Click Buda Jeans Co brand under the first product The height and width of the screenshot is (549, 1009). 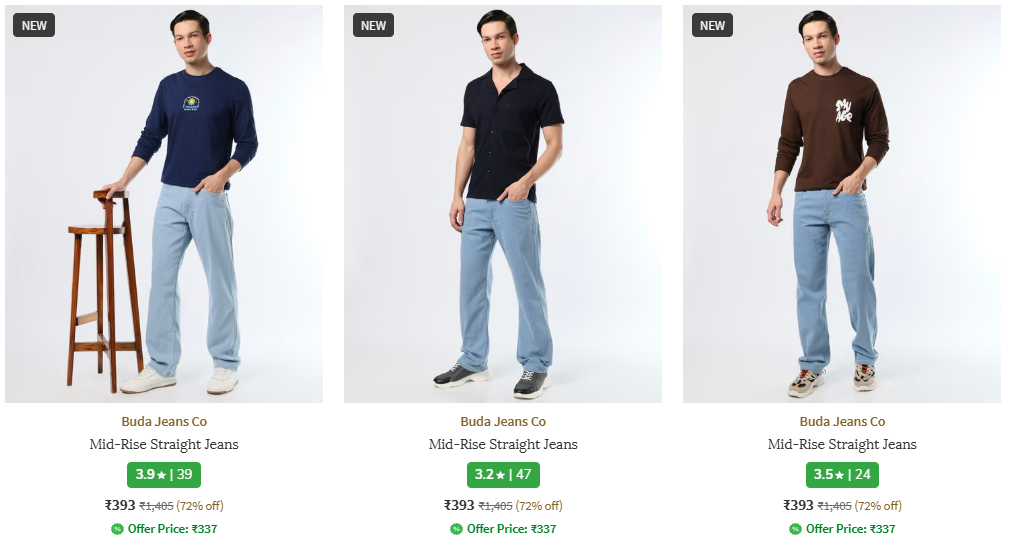pos(164,422)
